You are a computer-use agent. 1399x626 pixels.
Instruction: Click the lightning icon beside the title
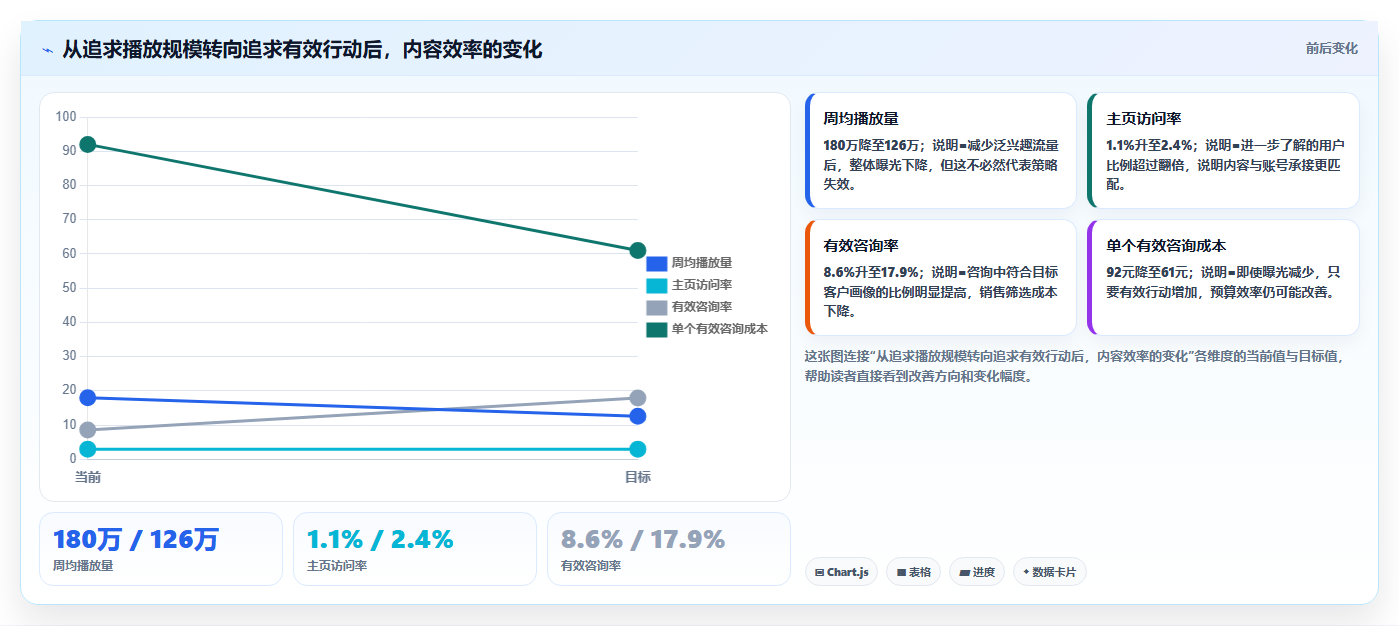tap(47, 50)
